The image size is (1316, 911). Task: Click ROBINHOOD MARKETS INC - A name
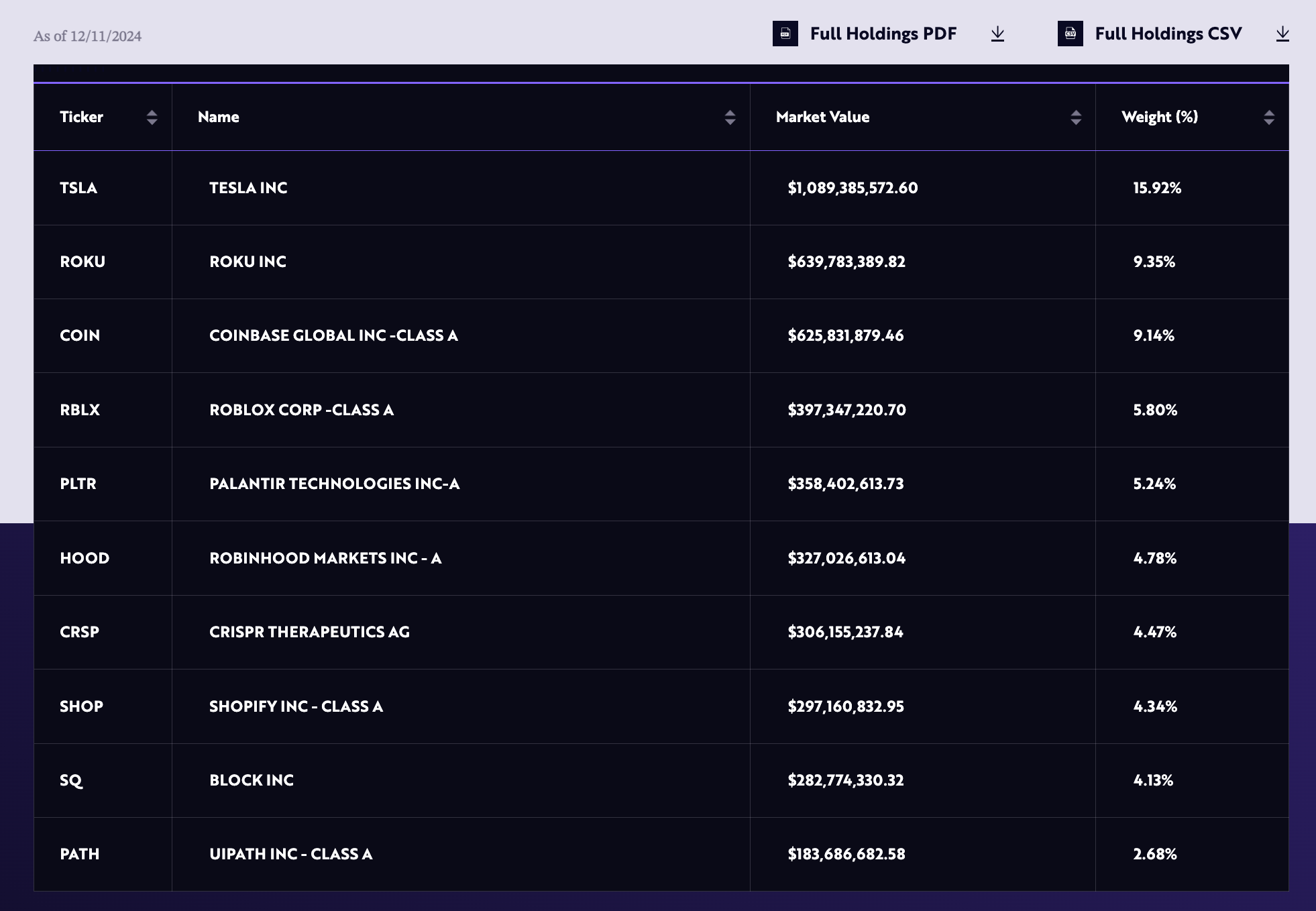[325, 558]
